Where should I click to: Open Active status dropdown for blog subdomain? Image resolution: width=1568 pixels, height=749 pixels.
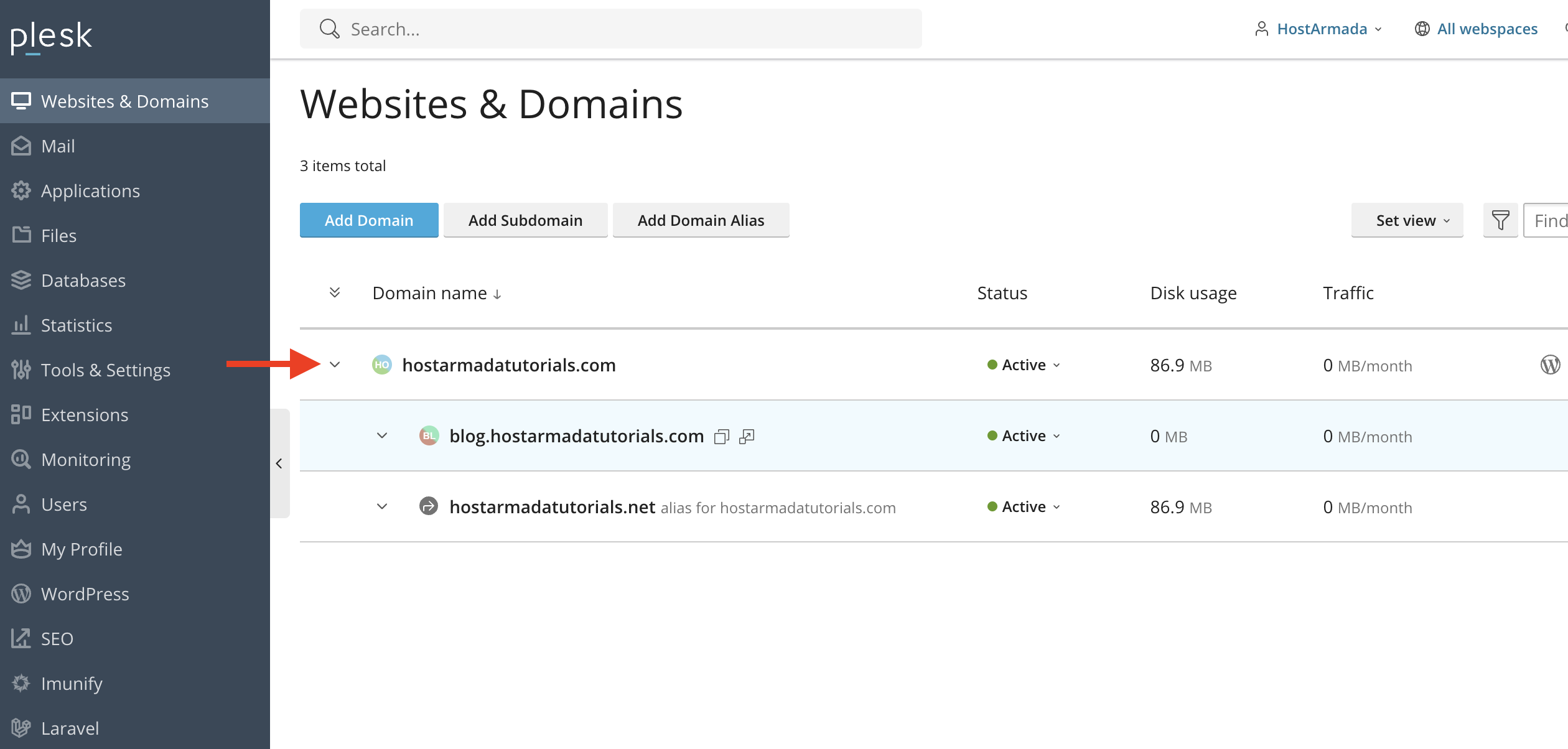click(x=1024, y=436)
